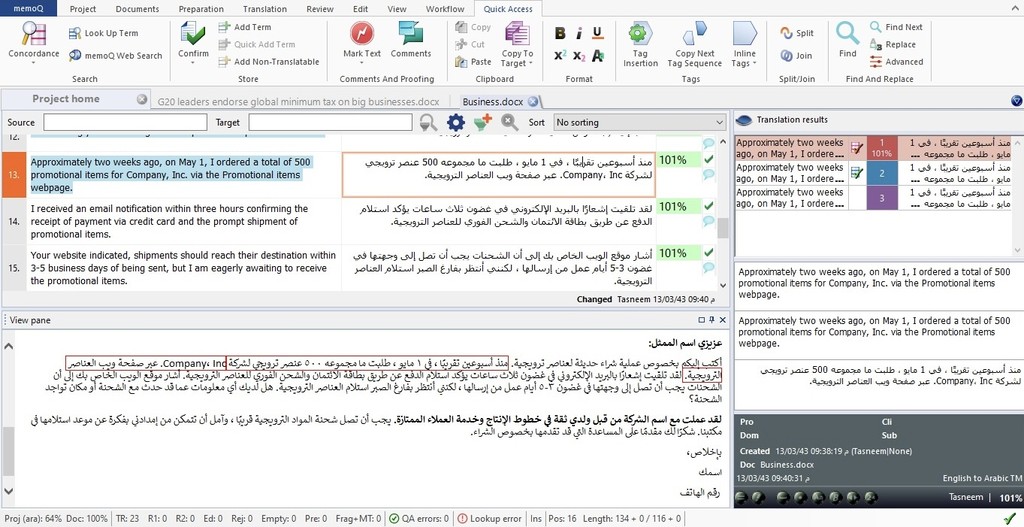1024x527 pixels.
Task: Click the Source filter text field
Action: tap(125, 122)
